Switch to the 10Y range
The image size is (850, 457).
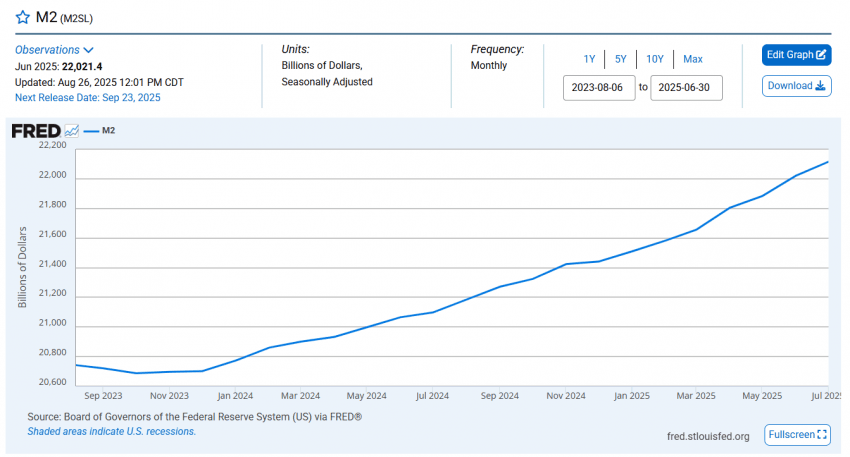click(x=654, y=59)
